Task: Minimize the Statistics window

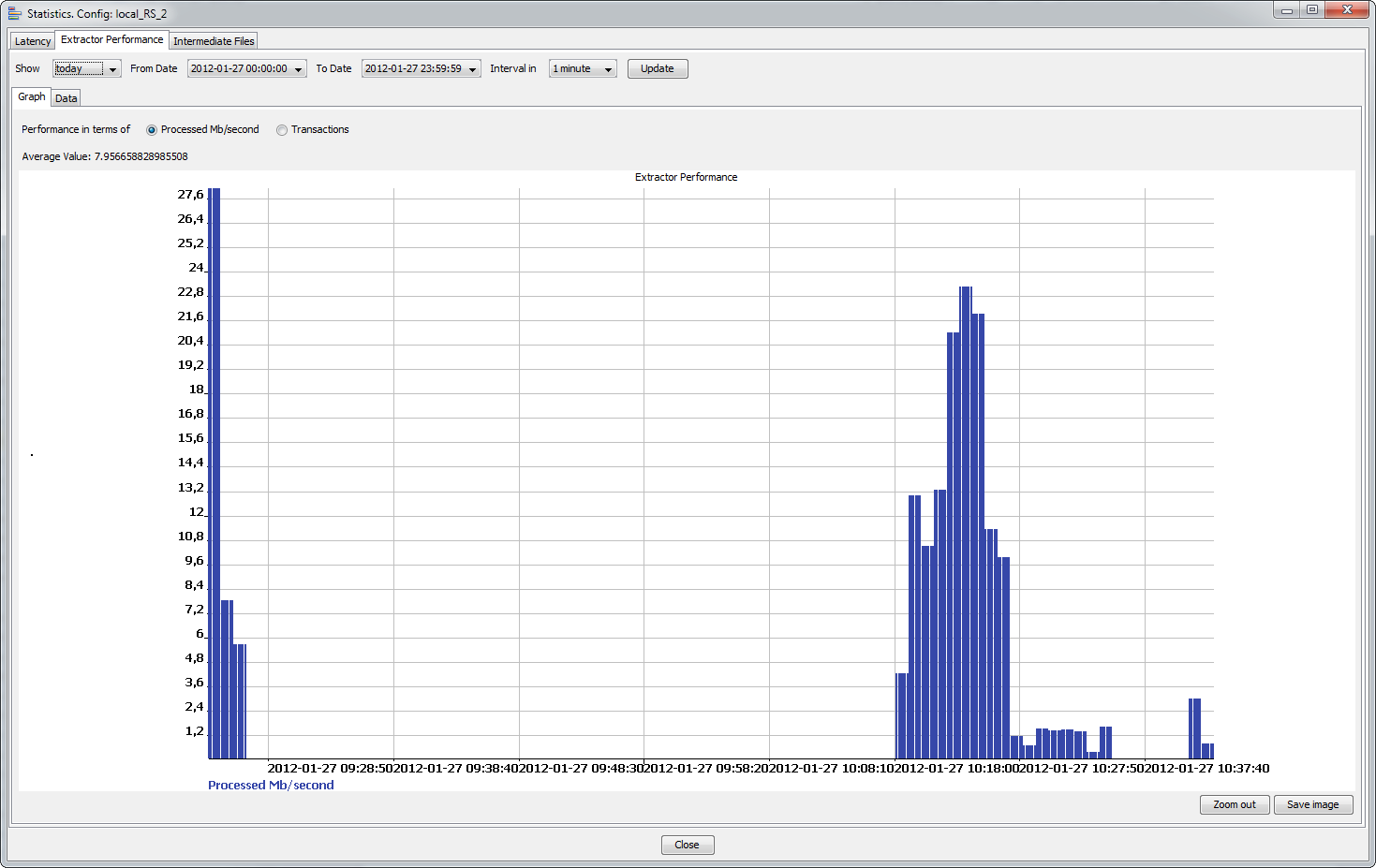Action: [x=1287, y=10]
